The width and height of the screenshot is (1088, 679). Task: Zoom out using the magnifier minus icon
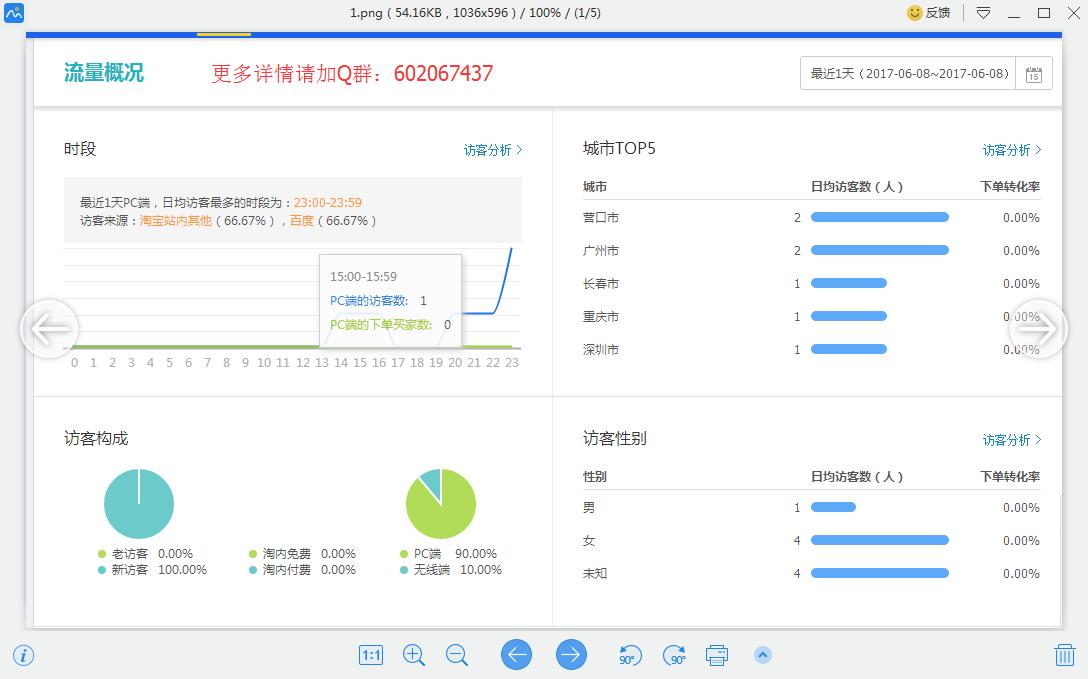(x=457, y=655)
